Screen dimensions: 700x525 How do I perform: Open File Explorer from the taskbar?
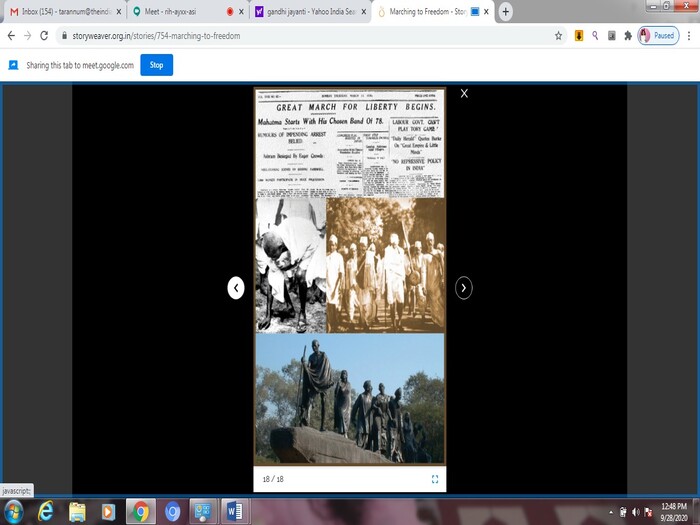77,512
